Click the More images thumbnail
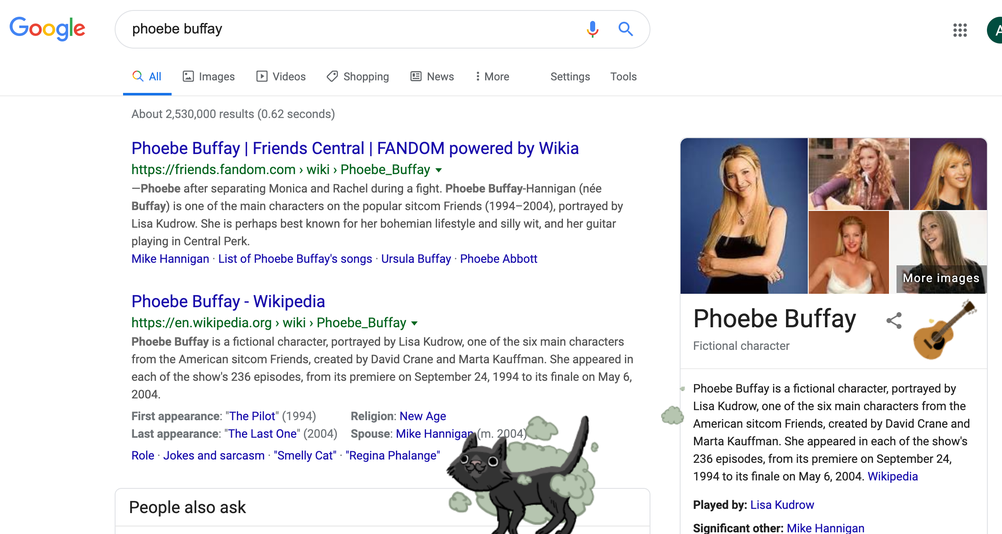Image resolution: width=1002 pixels, height=534 pixels. pyautogui.click(x=940, y=252)
